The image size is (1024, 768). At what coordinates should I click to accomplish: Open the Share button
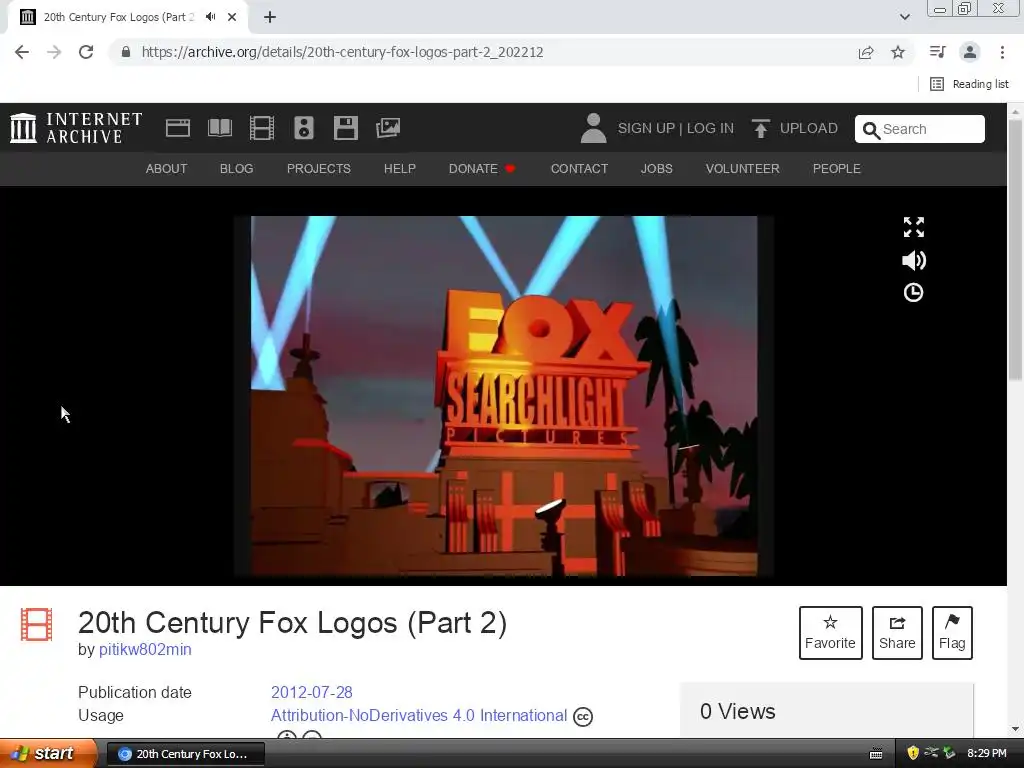(x=897, y=633)
